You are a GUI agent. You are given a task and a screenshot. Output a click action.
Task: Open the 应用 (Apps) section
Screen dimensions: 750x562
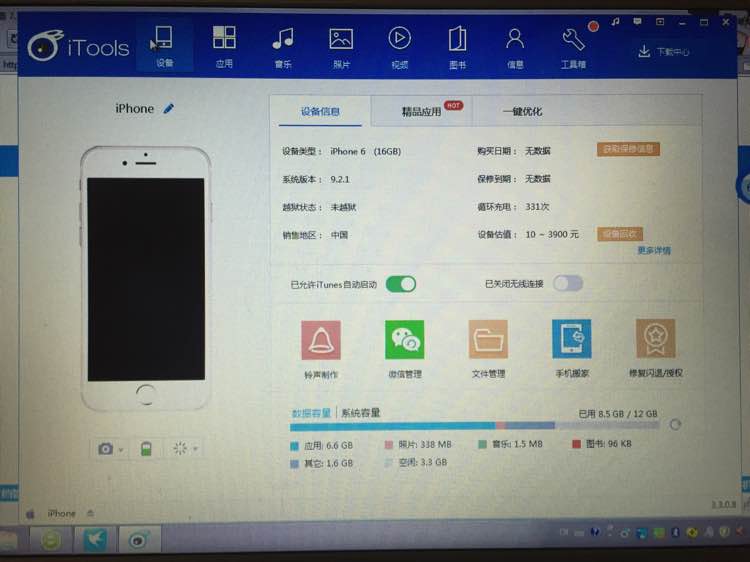click(x=224, y=47)
